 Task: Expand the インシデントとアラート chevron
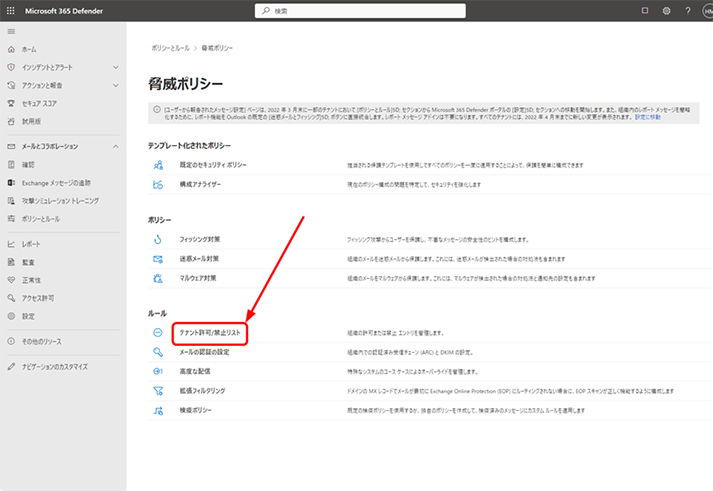(x=115, y=67)
